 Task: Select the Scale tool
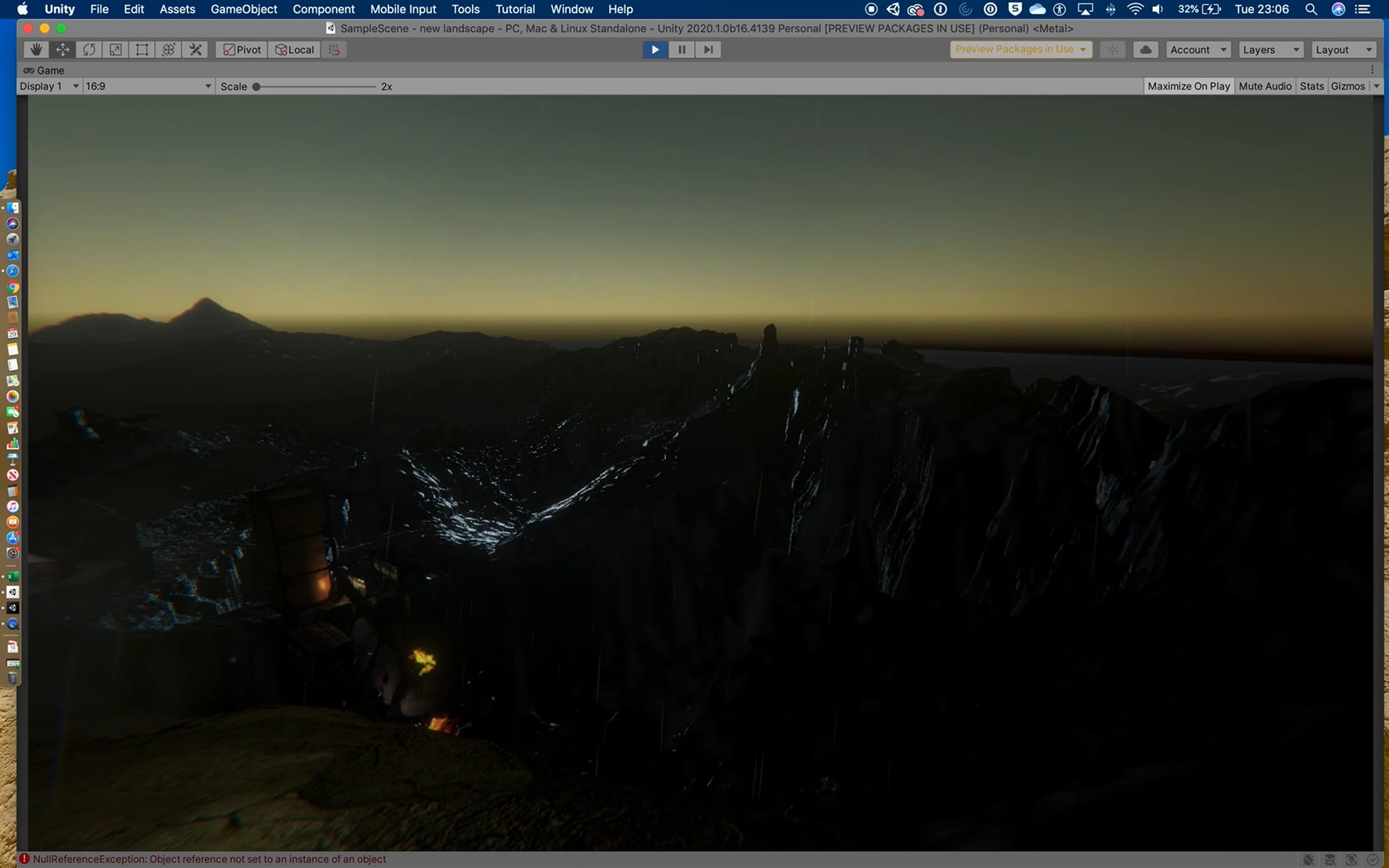(116, 50)
